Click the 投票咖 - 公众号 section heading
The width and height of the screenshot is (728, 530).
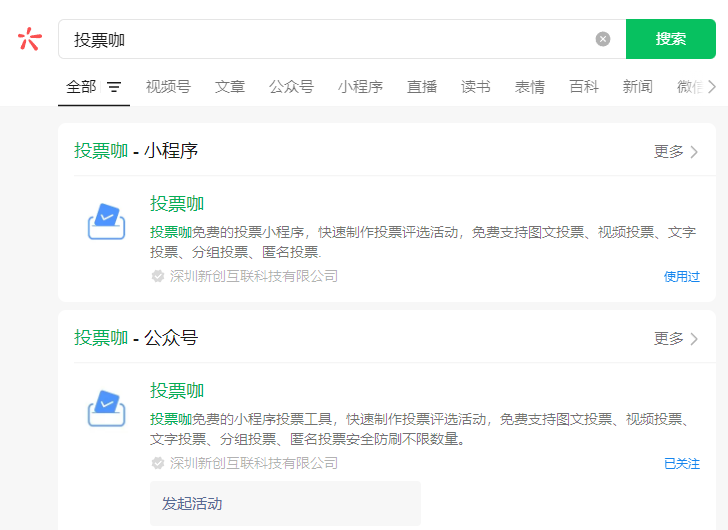pyautogui.click(x=136, y=338)
